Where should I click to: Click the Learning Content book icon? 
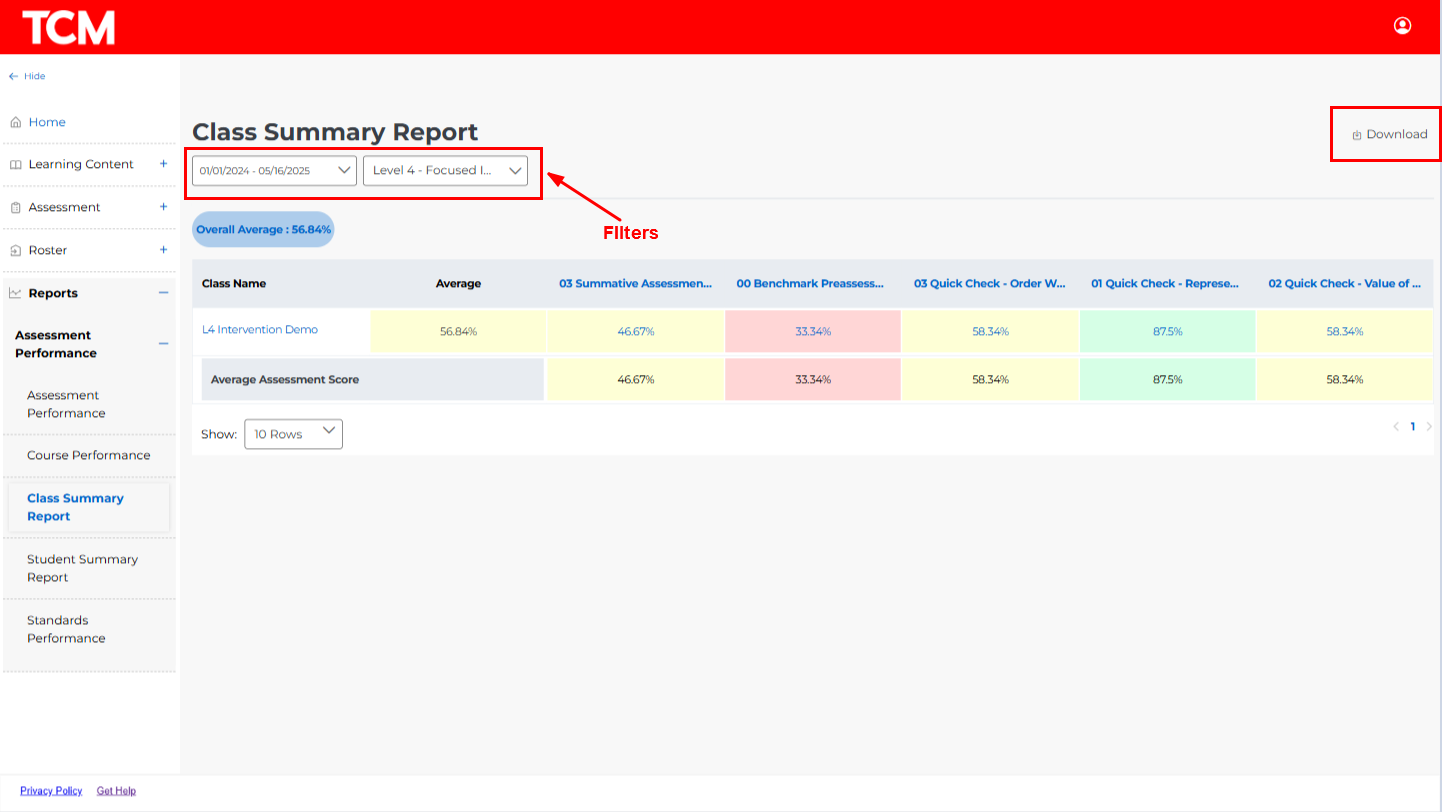[15, 165]
